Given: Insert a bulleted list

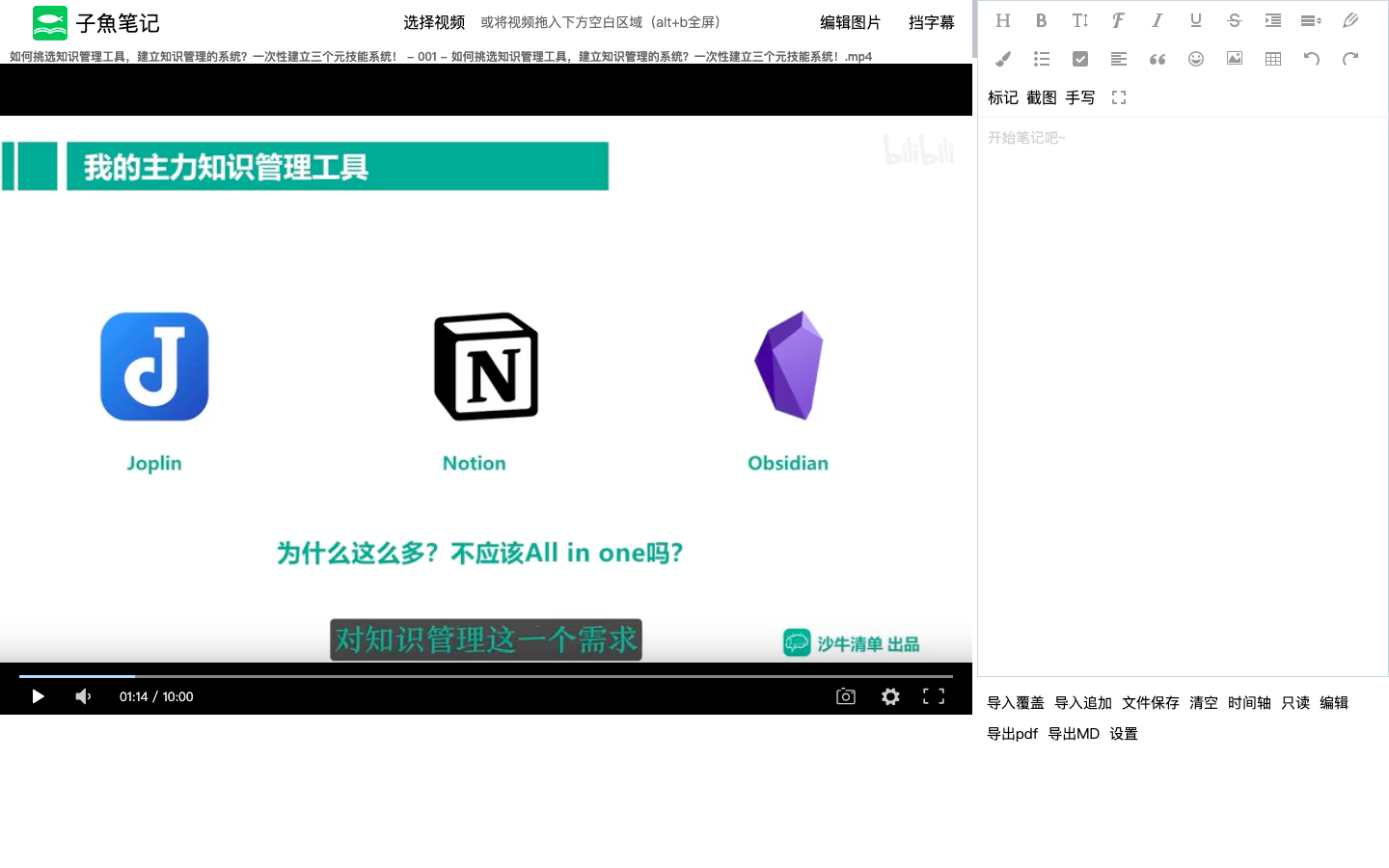Looking at the screenshot, I should [1041, 59].
